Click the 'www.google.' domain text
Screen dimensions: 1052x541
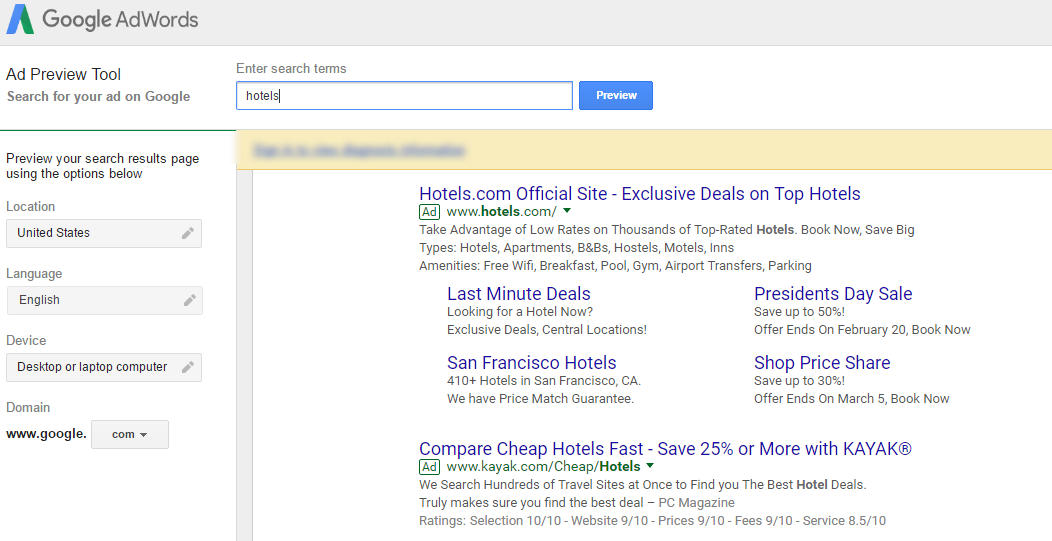pyautogui.click(x=46, y=434)
